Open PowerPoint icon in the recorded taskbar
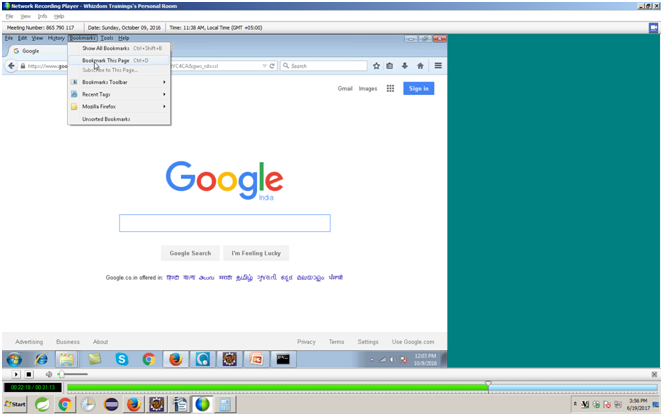 [256, 359]
